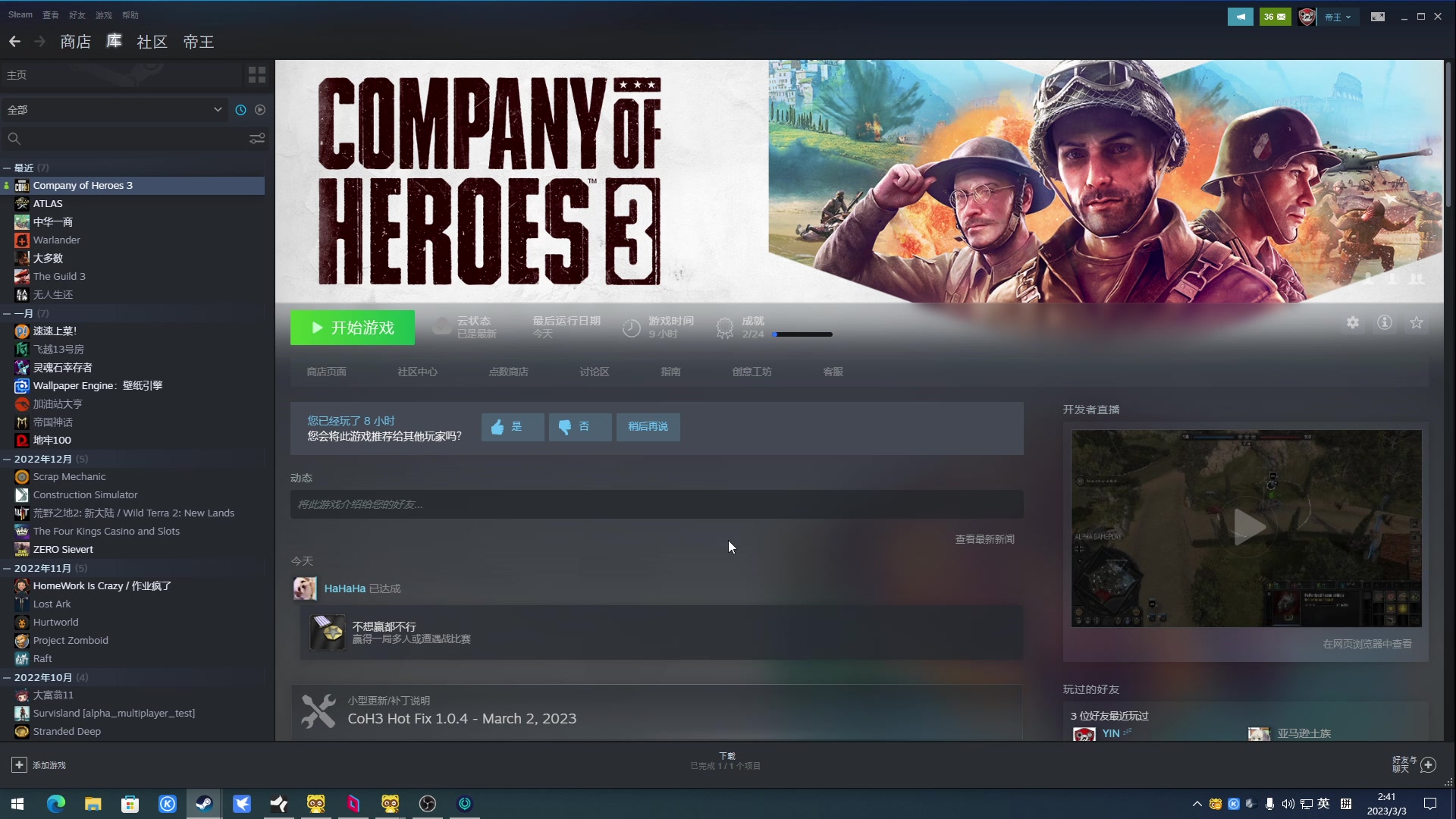Screen dimensions: 1456x819
Task: Click the 稍后再说 button
Action: click(648, 427)
